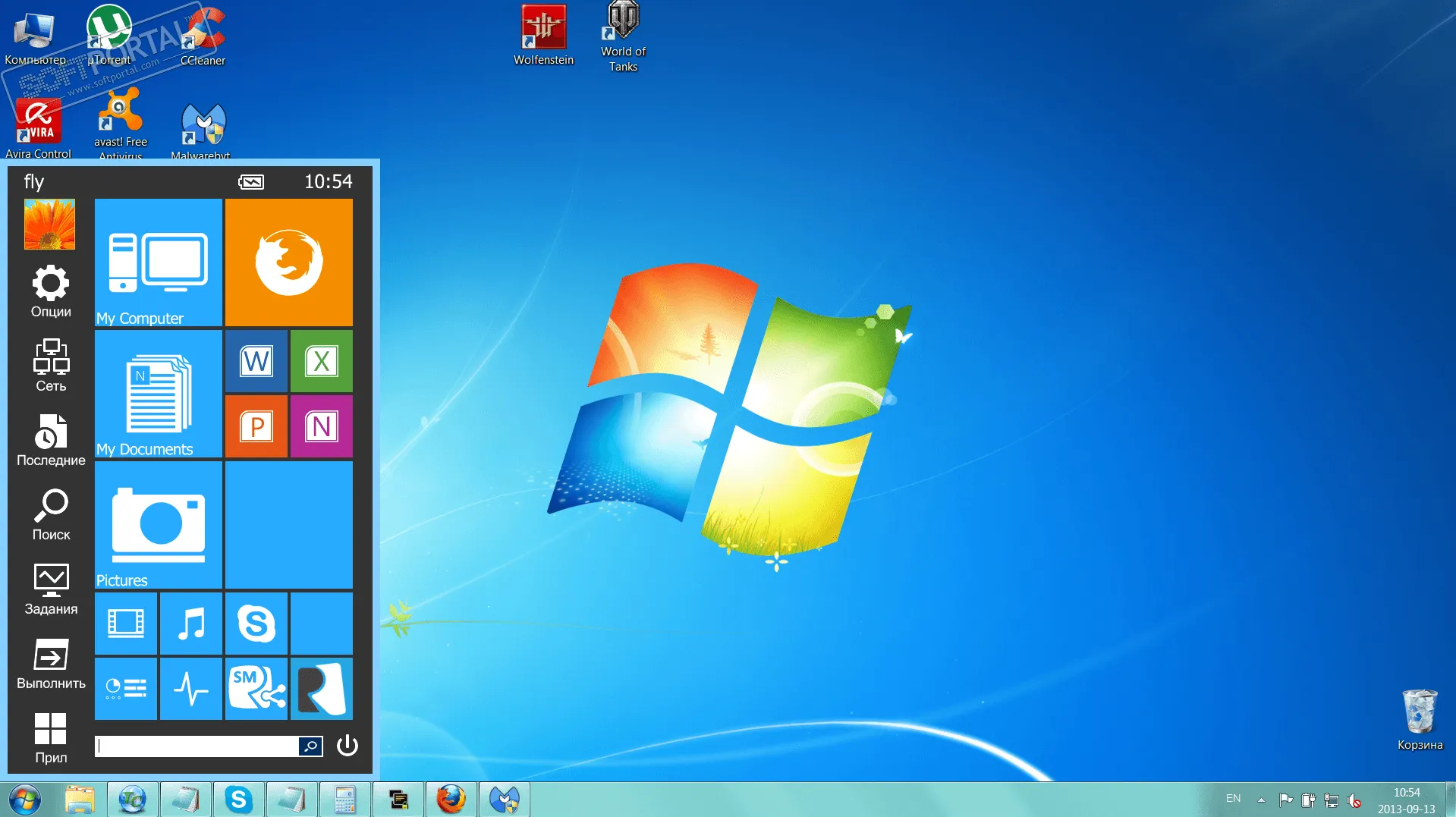Click the power battery tray icon
This screenshot has height=817, width=1456.
click(1309, 800)
